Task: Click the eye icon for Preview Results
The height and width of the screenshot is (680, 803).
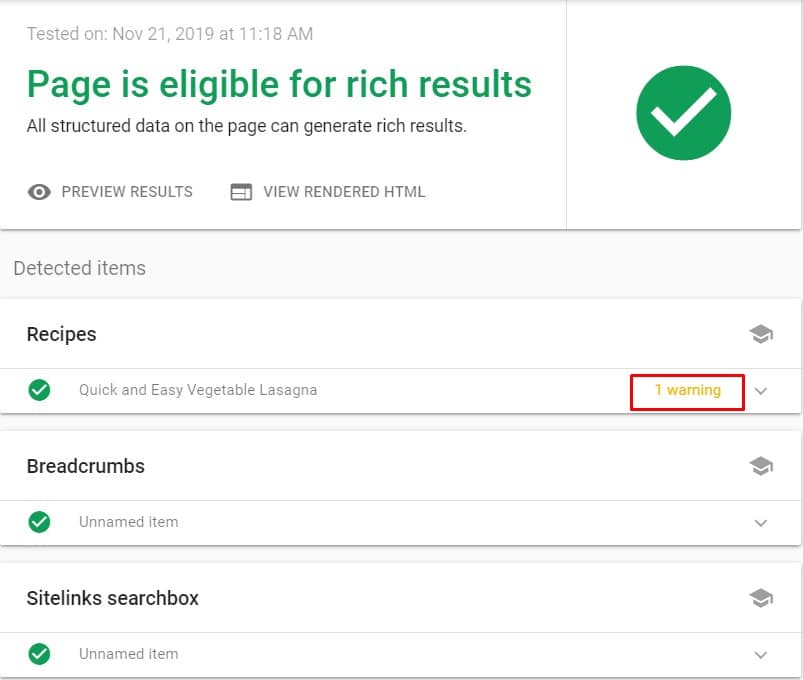Action: (39, 192)
